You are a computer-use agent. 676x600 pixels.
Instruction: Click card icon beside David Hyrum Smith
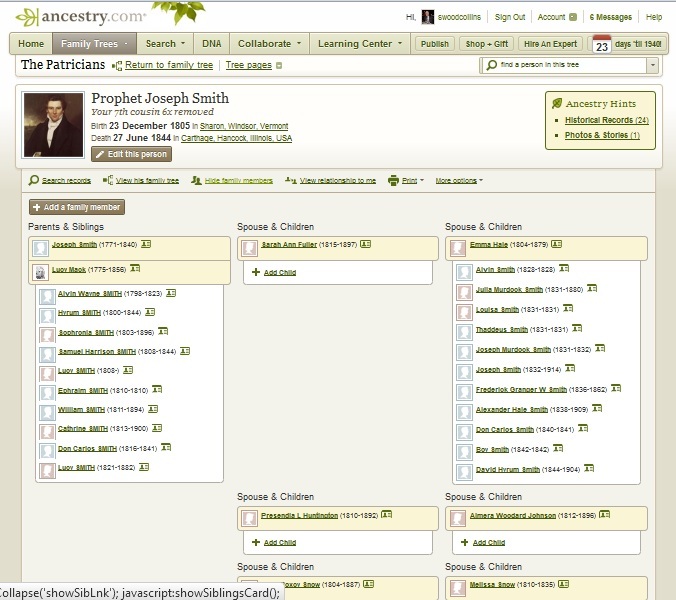coord(589,468)
